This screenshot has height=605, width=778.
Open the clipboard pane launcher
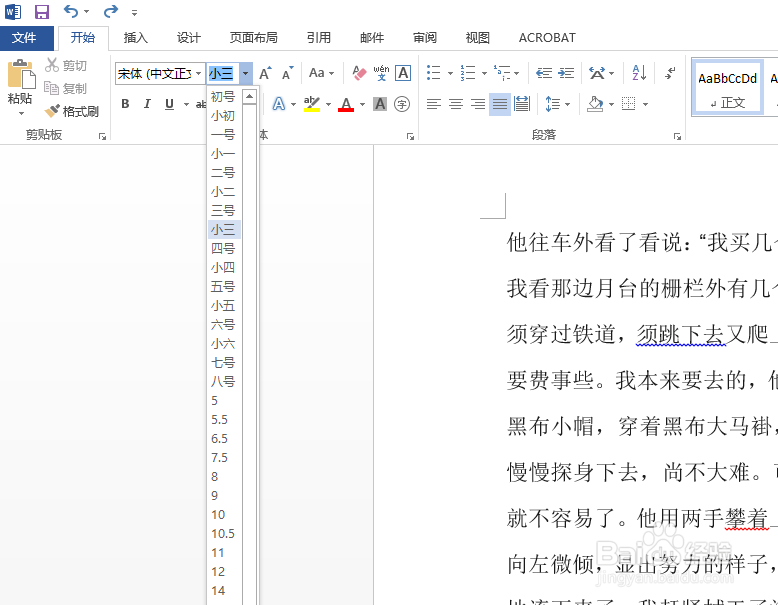(102, 136)
